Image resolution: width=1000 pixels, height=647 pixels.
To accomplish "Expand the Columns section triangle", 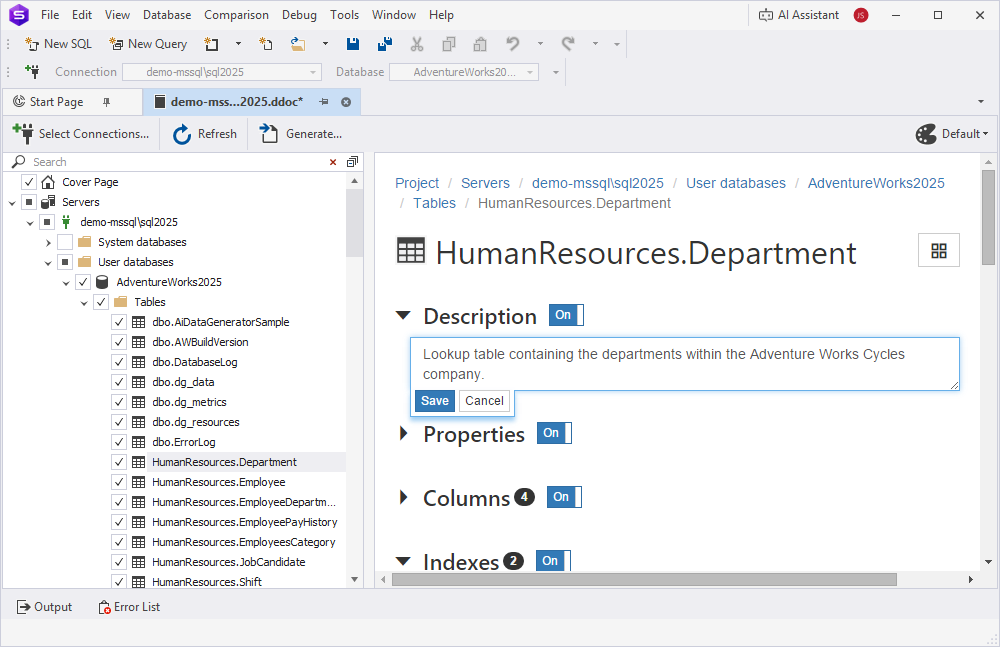I will 403,497.
